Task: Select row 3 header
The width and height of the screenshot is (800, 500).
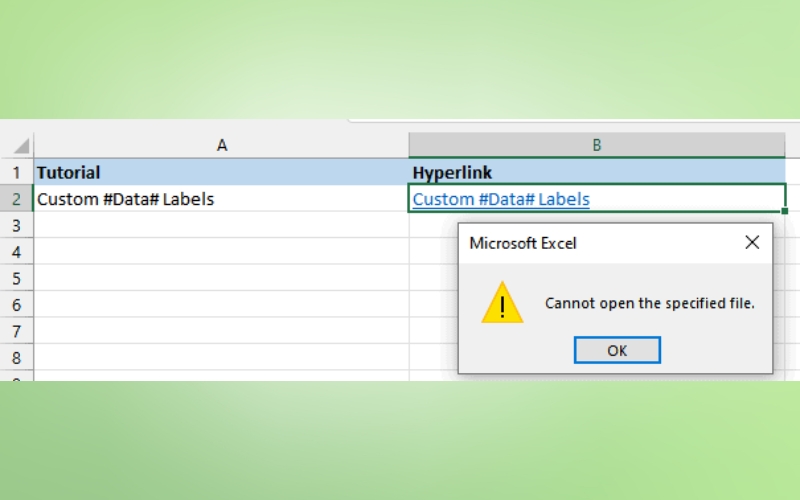Action: click(x=16, y=225)
